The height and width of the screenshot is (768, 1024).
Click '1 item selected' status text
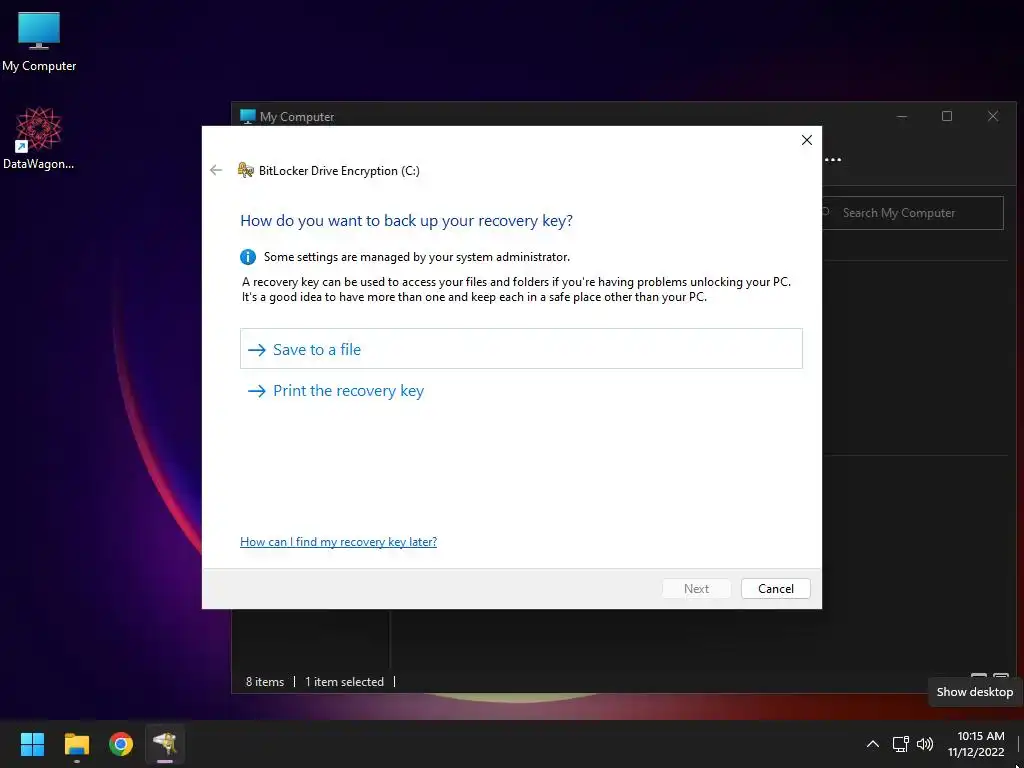tap(344, 681)
